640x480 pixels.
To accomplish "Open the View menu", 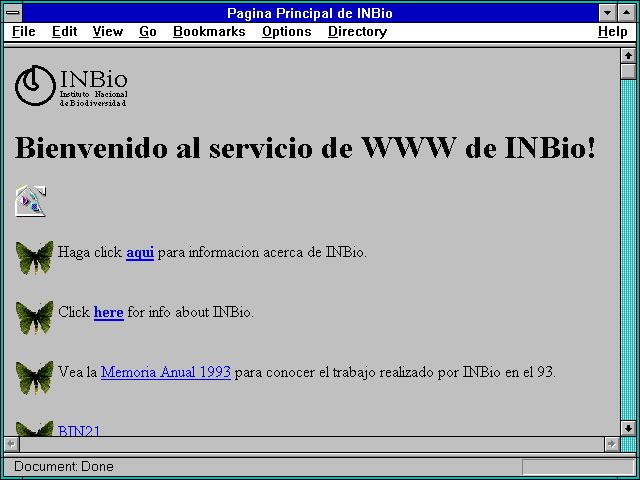I will 108,32.
